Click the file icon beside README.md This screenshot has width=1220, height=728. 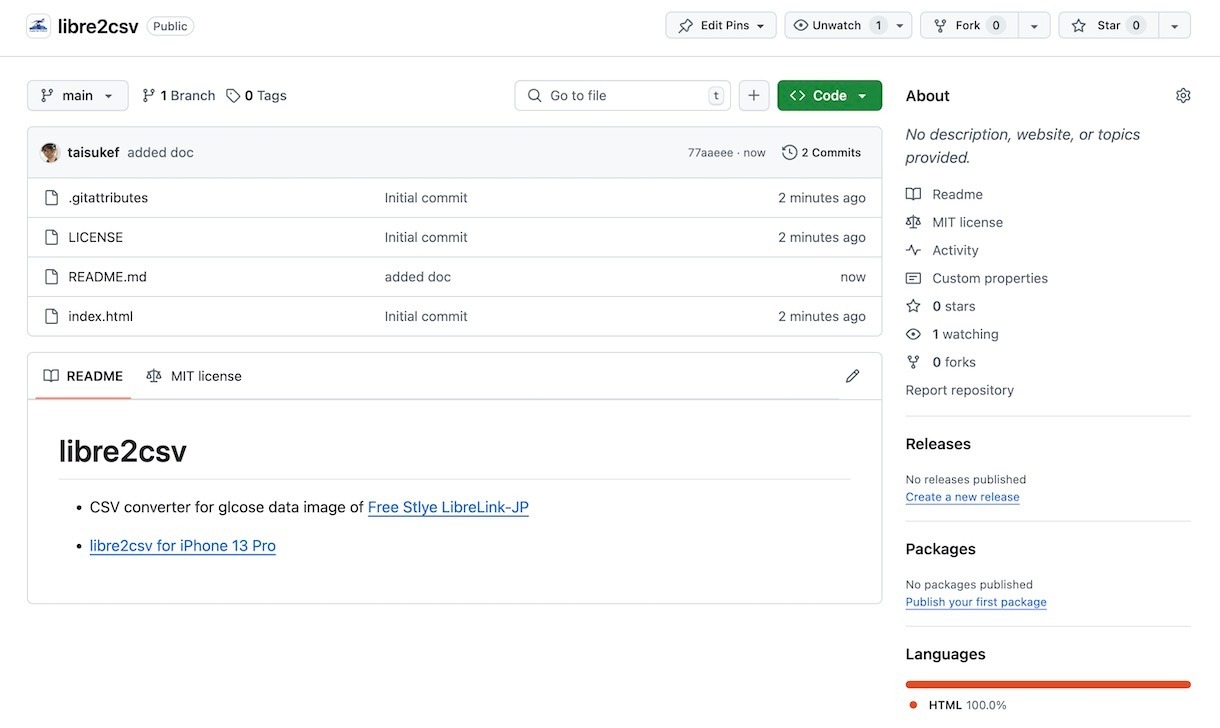[51, 277]
